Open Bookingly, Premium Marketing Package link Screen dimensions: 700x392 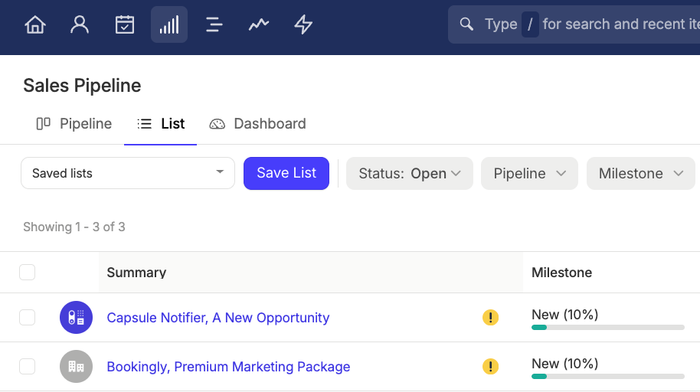pyautogui.click(x=228, y=367)
